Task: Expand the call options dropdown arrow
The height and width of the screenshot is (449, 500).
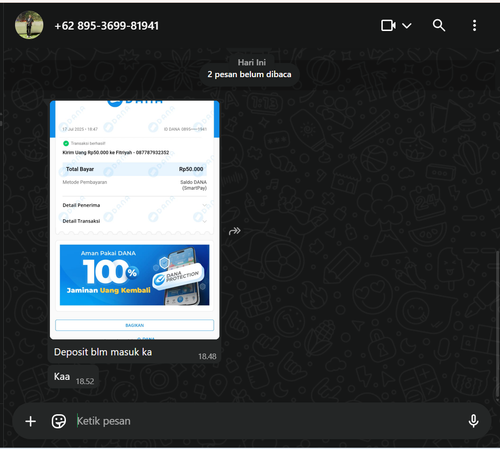Action: click(407, 25)
